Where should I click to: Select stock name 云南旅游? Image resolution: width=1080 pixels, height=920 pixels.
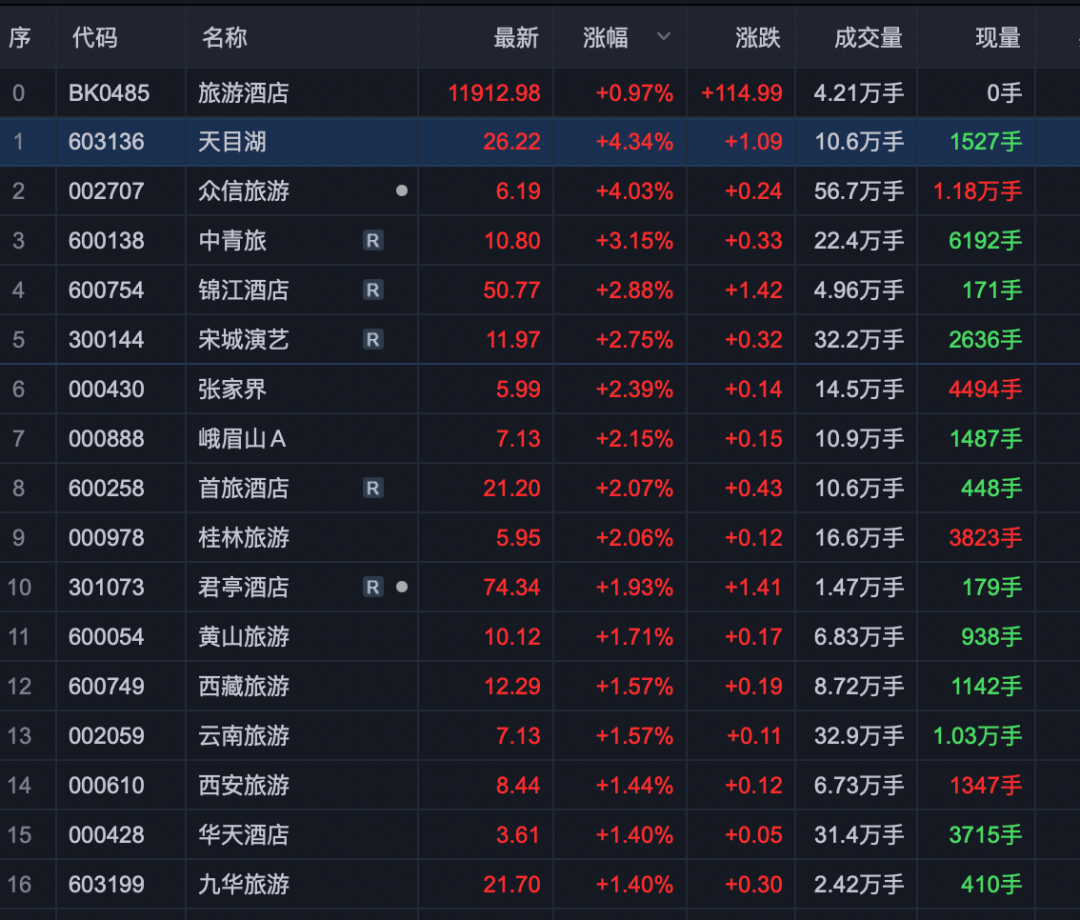point(244,736)
